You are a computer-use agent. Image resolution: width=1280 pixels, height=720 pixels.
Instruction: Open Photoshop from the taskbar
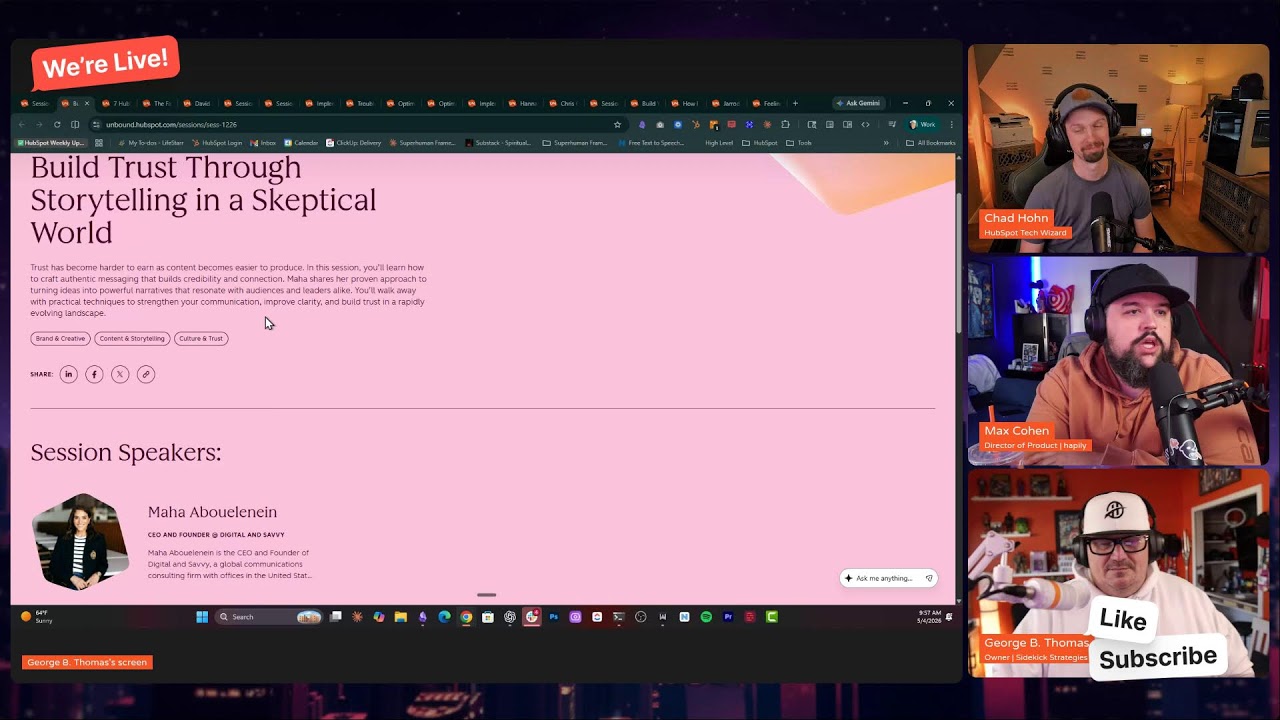(x=553, y=617)
